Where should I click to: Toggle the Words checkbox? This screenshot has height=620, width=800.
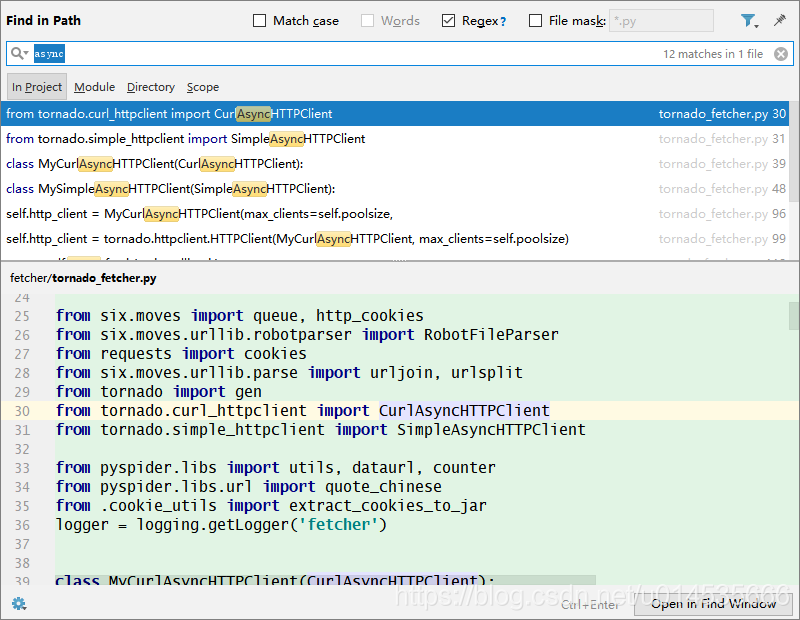coord(367,20)
